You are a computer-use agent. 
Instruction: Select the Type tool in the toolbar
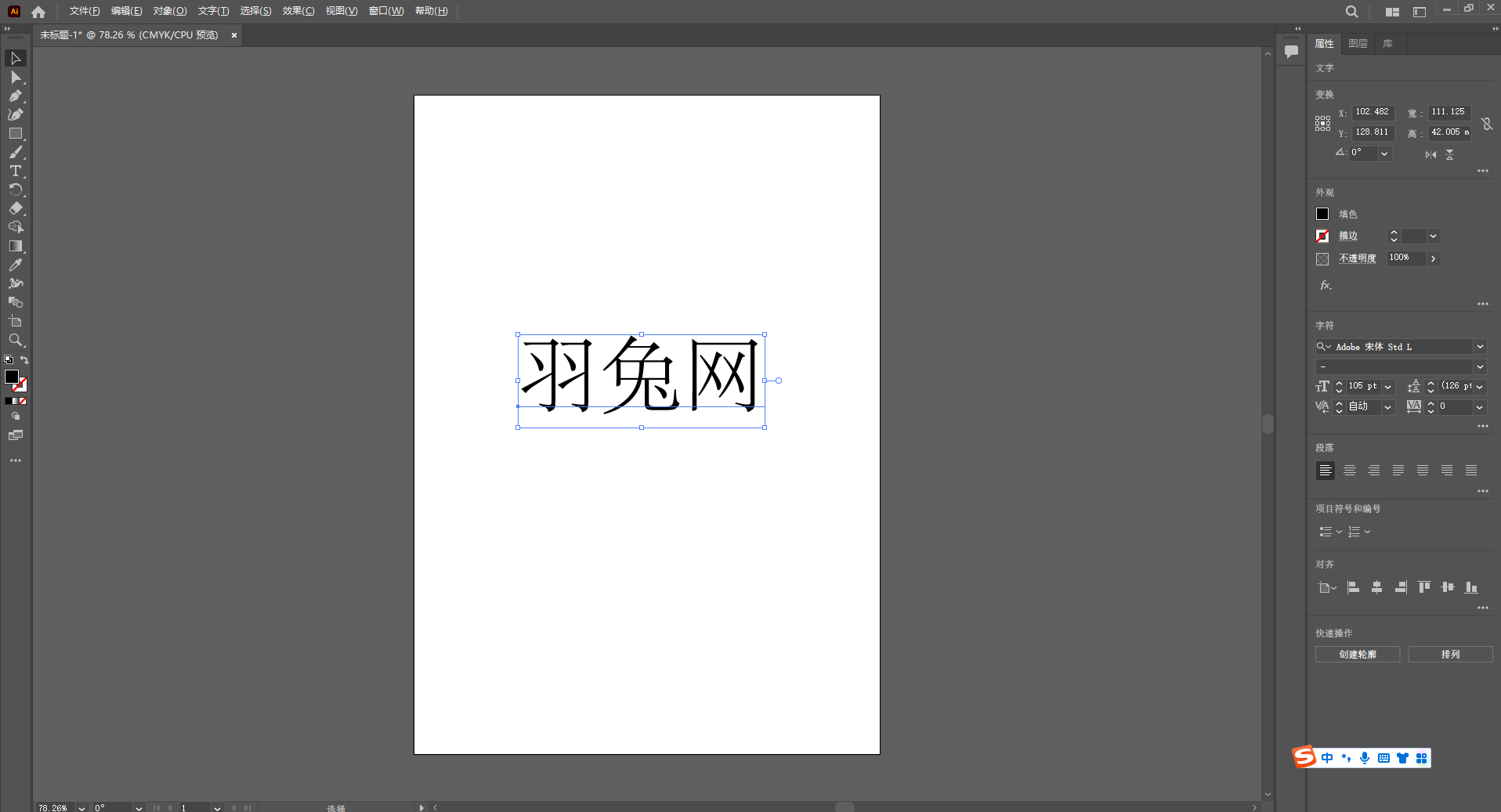(15, 171)
